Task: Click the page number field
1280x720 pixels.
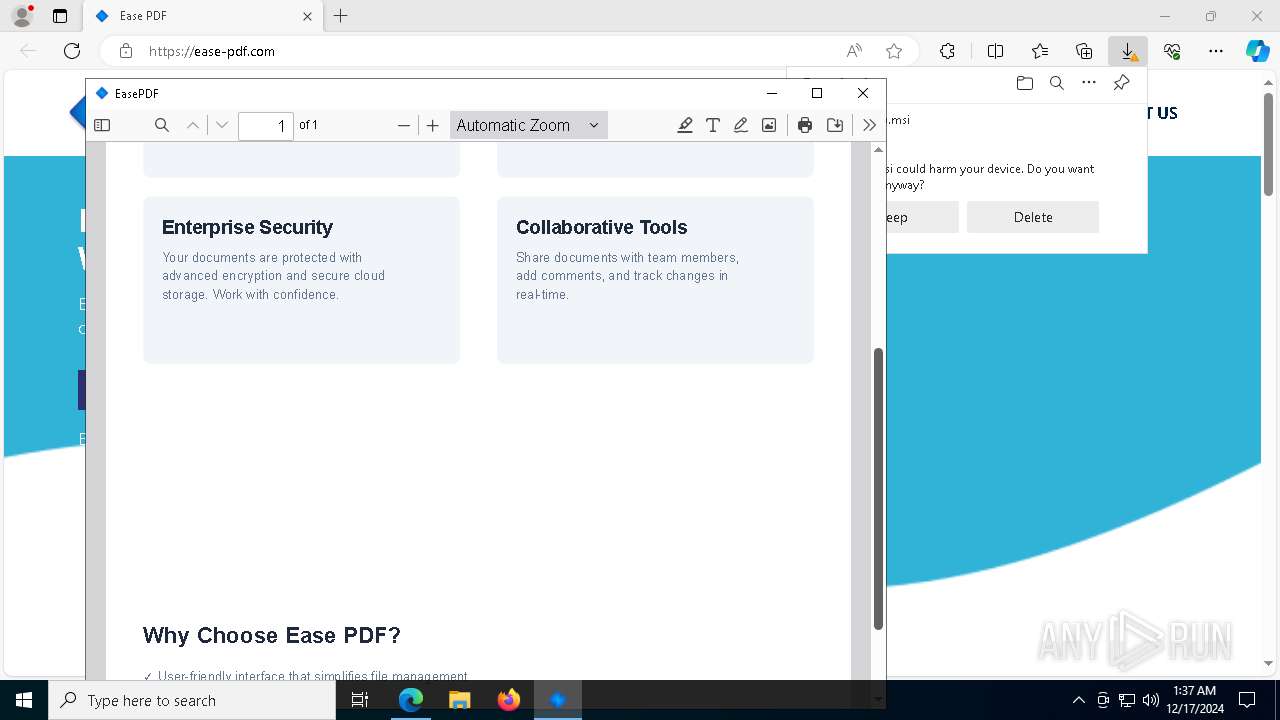Action: click(266, 125)
